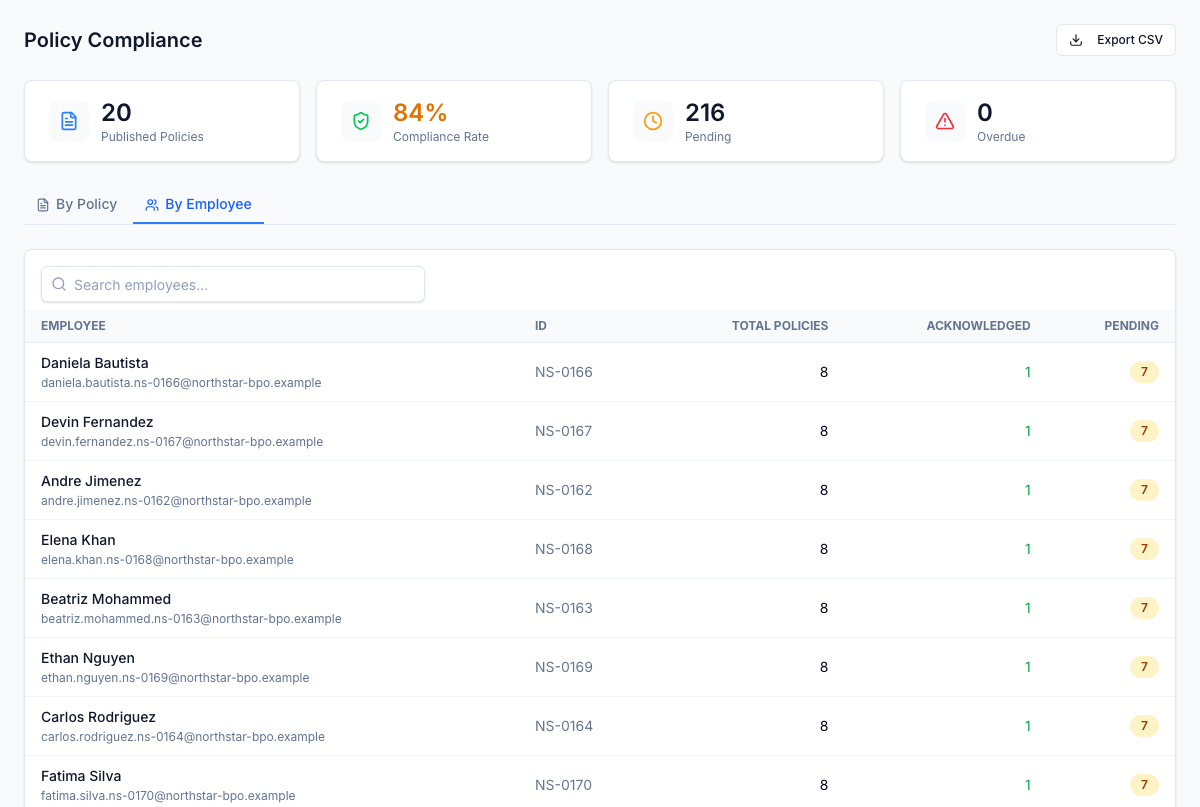The height and width of the screenshot is (807, 1200).
Task: Click pending badge 7 for Devin Fernandez
Action: 1144,431
